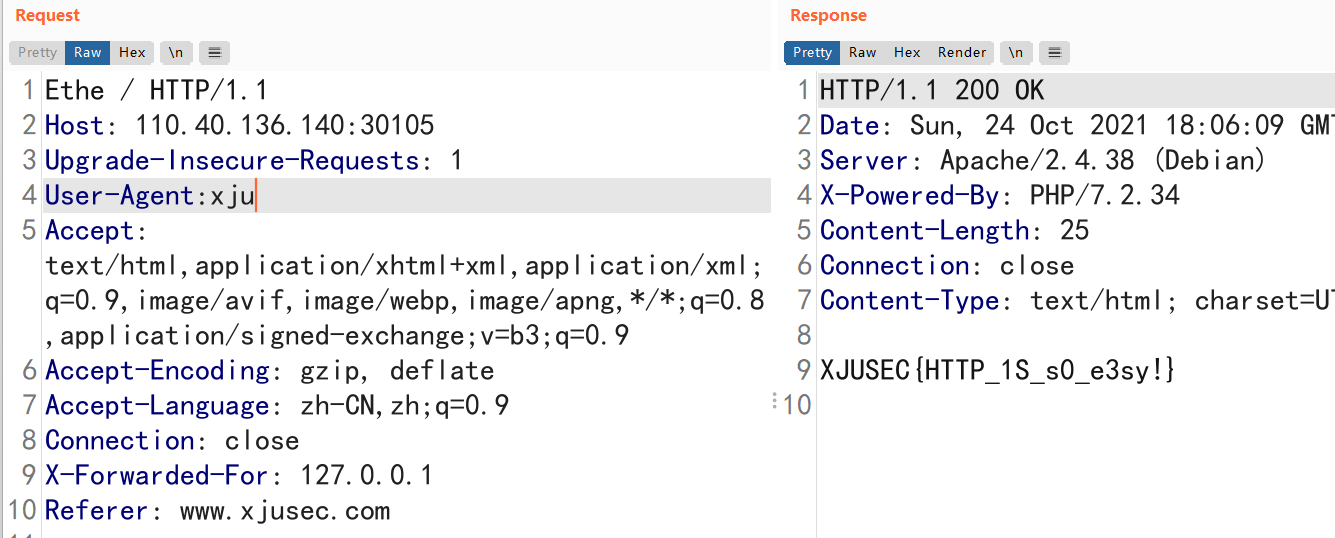The width and height of the screenshot is (1335, 538).
Task: Place cursor in the User-Agent header line
Action: [x=150, y=196]
